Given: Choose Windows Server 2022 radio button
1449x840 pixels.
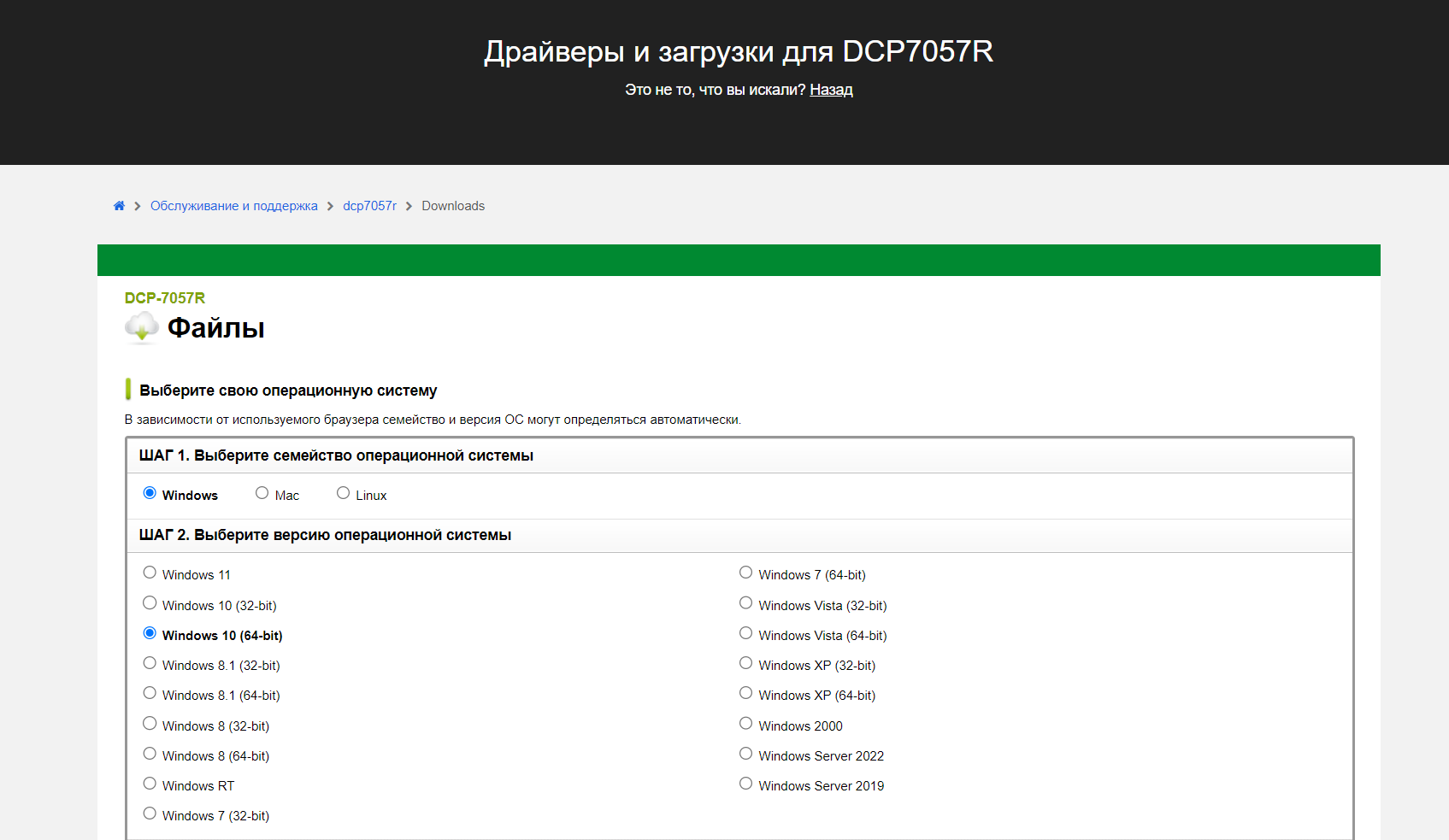Looking at the screenshot, I should tap(746, 754).
